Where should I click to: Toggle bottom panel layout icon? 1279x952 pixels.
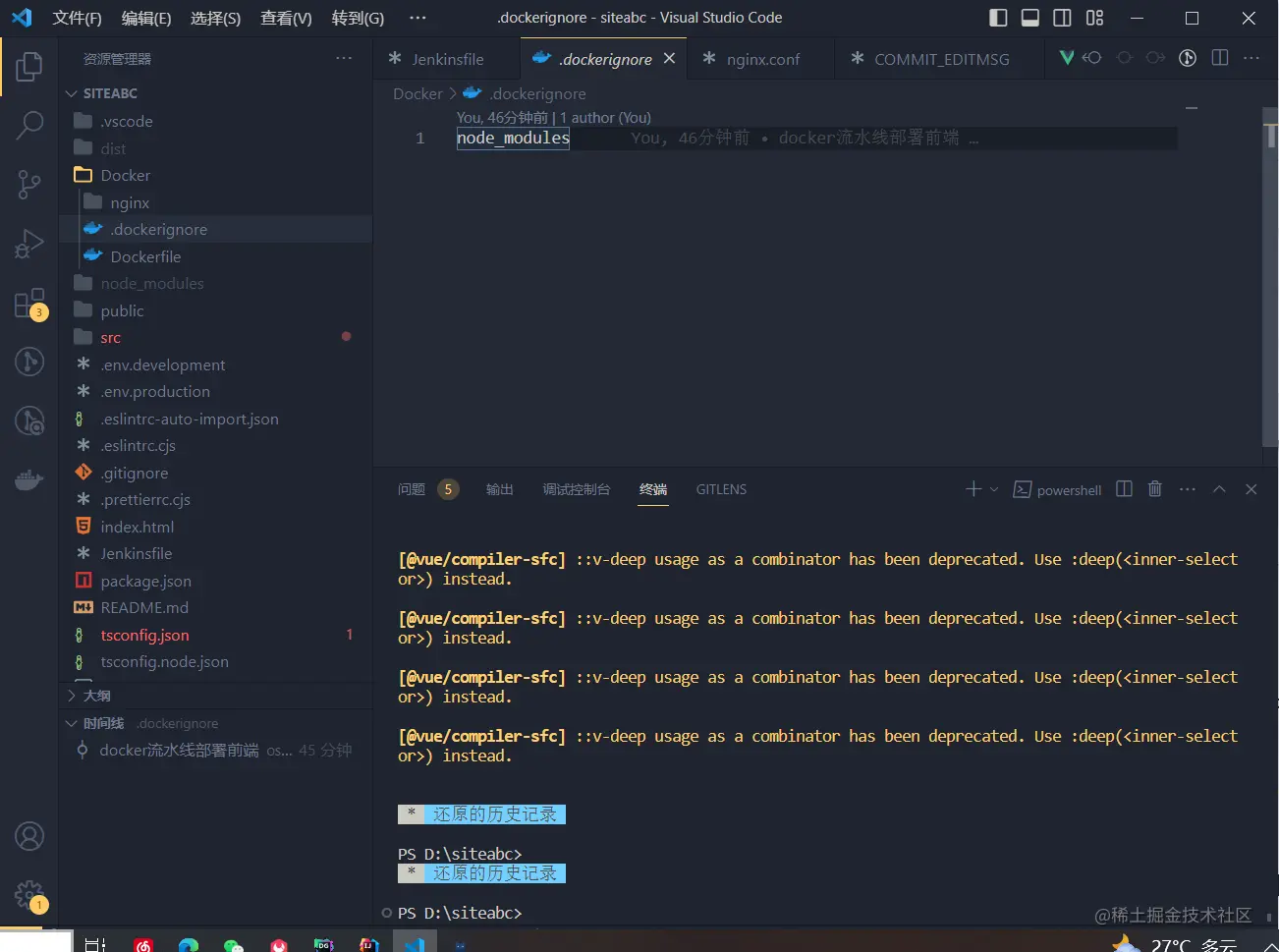[1030, 18]
